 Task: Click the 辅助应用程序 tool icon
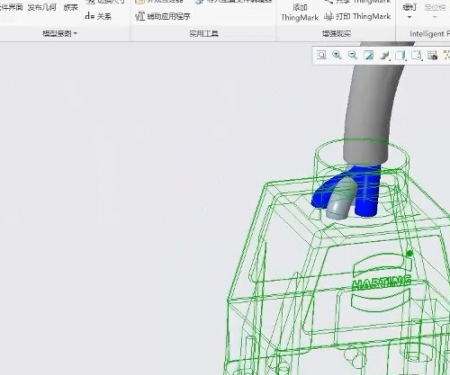coord(140,16)
